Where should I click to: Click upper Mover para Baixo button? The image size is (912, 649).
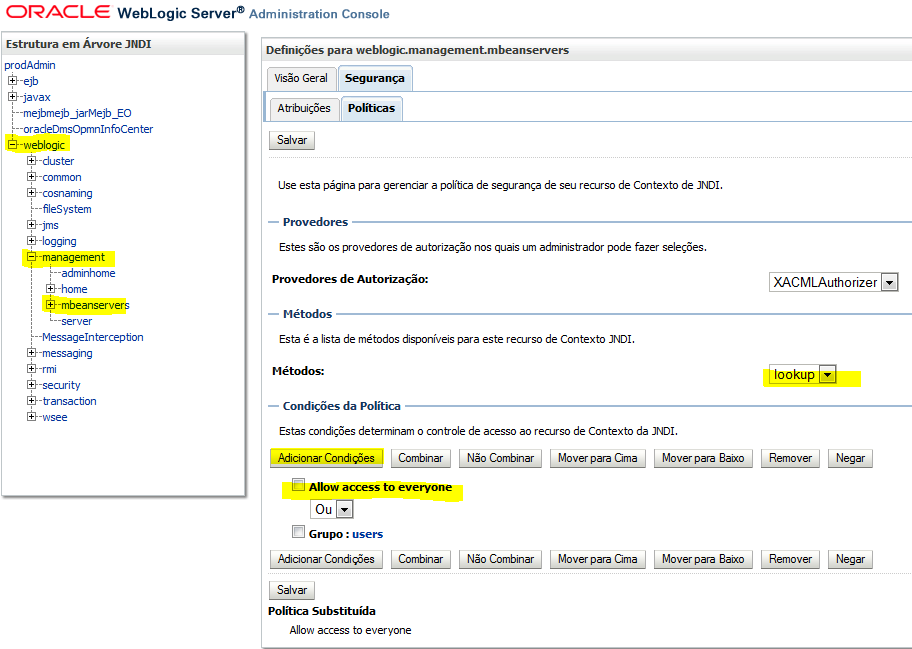pos(703,458)
